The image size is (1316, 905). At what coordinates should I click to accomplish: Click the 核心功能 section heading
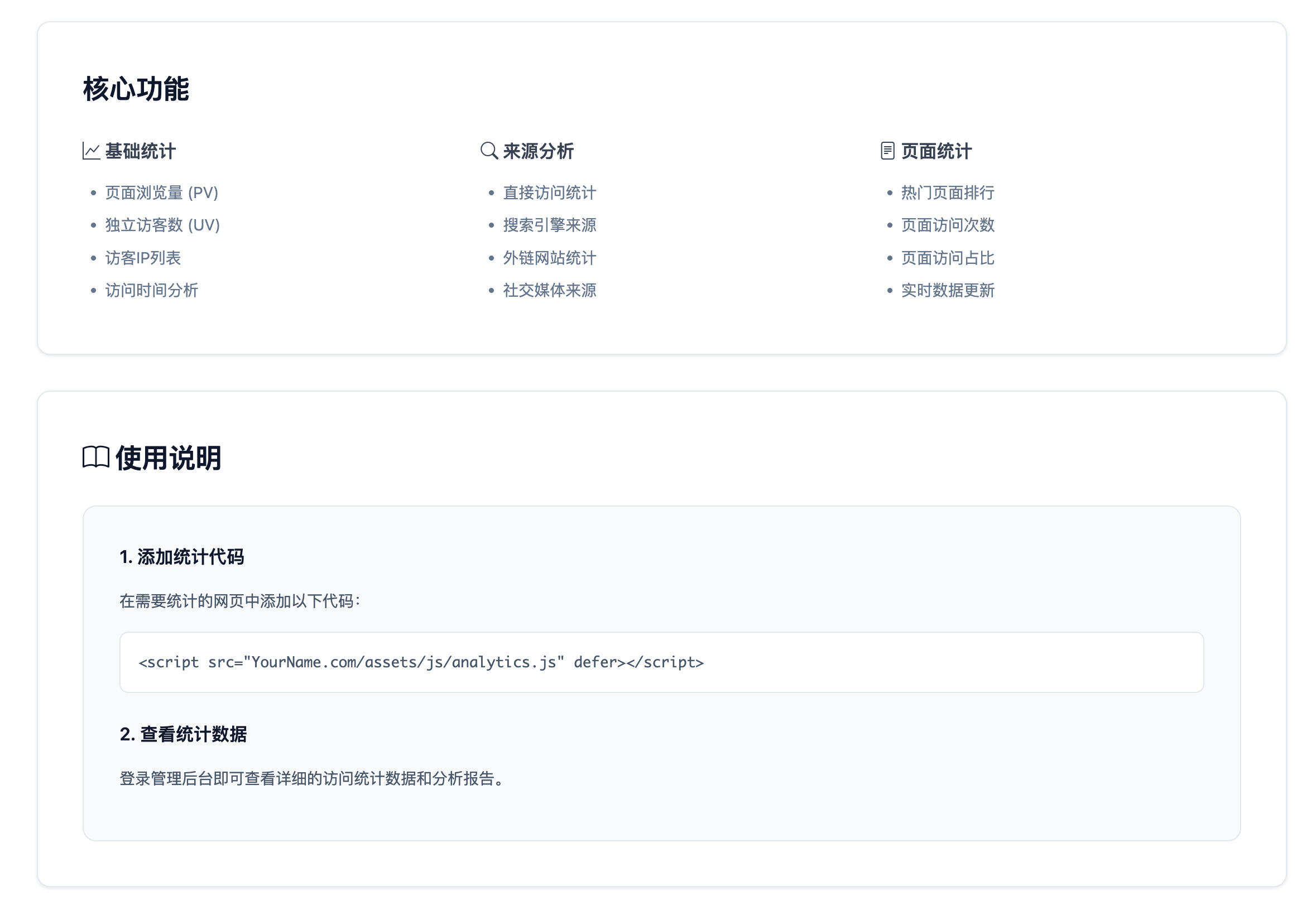click(138, 88)
